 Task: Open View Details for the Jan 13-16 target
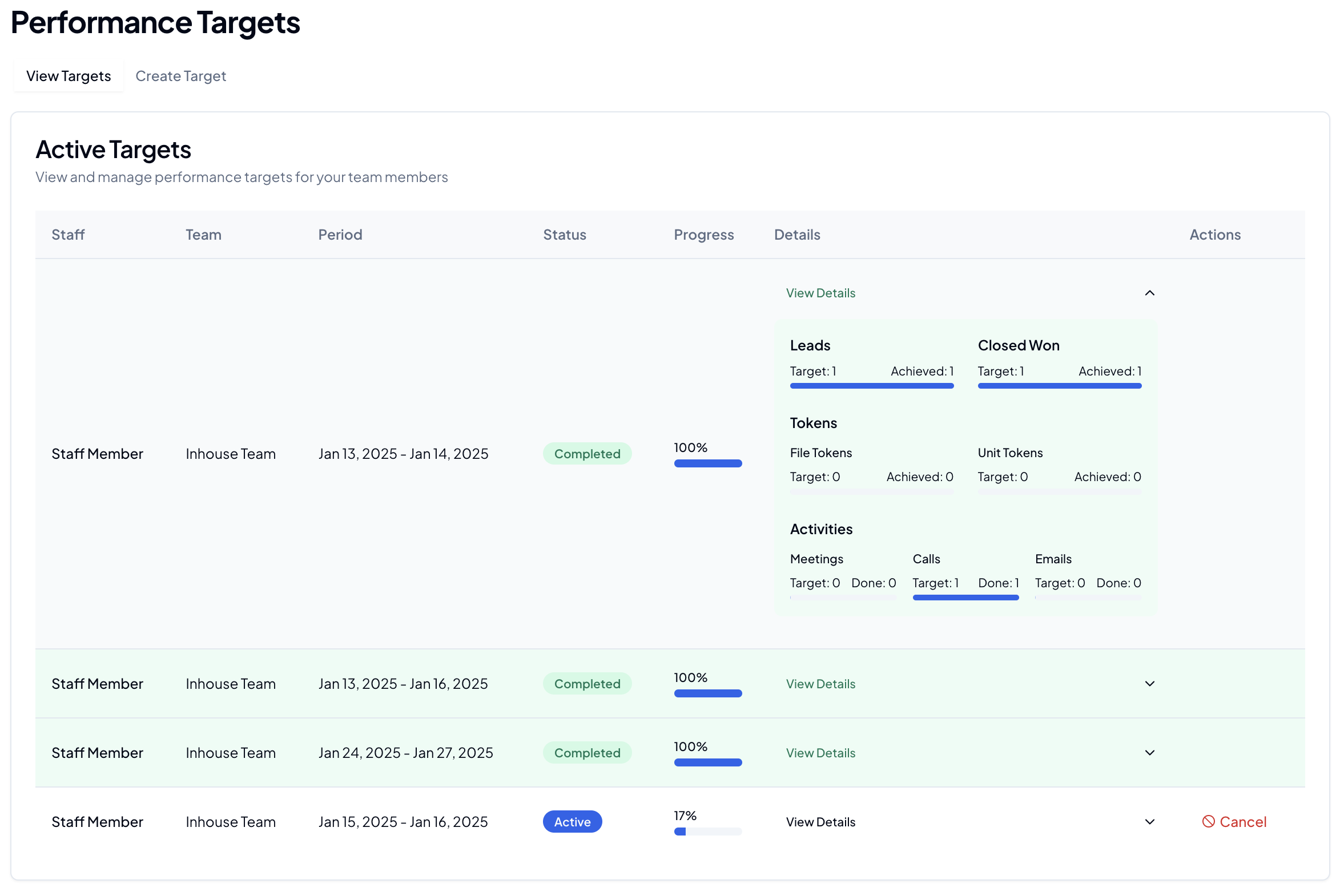coord(820,684)
